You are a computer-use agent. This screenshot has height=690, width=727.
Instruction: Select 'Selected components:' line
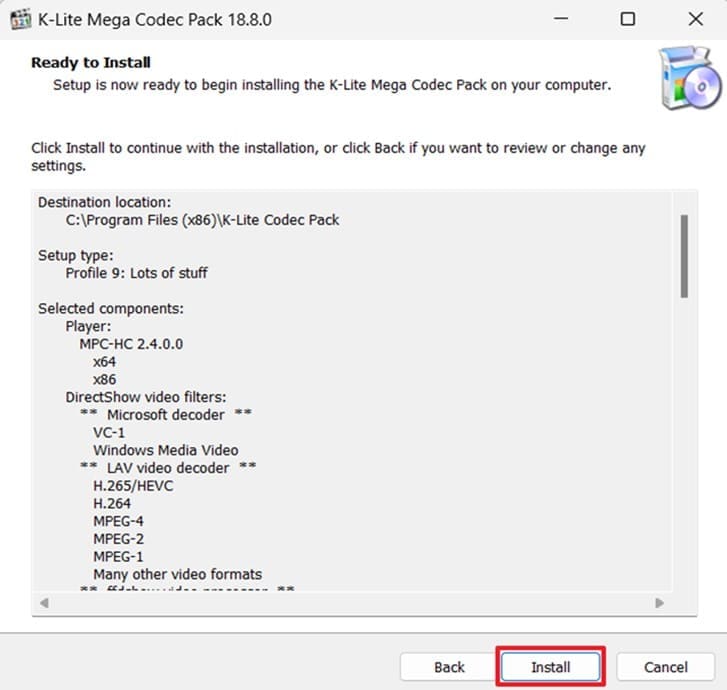pyautogui.click(x=111, y=308)
